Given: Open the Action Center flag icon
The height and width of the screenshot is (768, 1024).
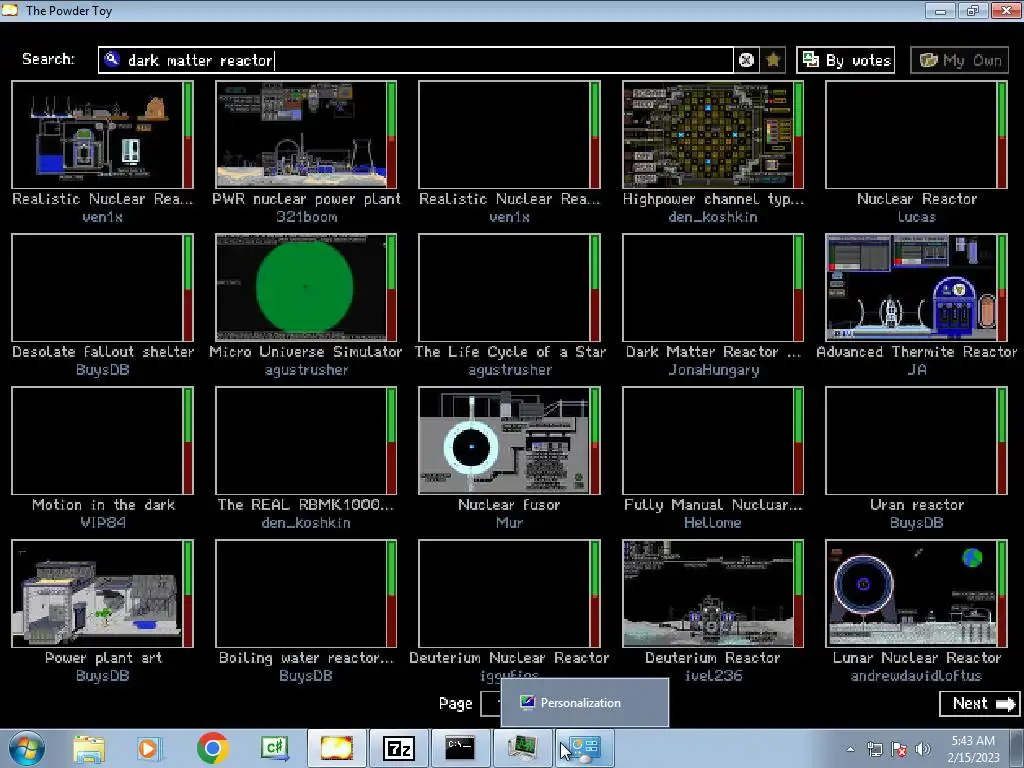Looking at the screenshot, I should point(899,749).
